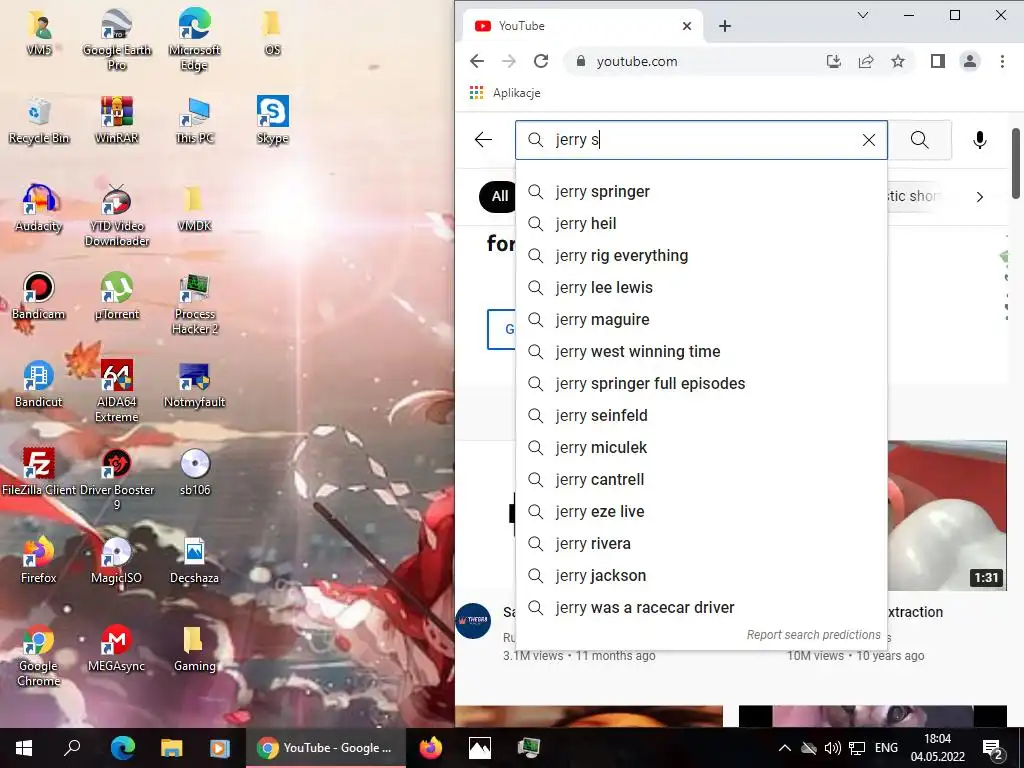Launch Notmyfault desktop shortcut
The width and height of the screenshot is (1024, 768).
click(195, 385)
